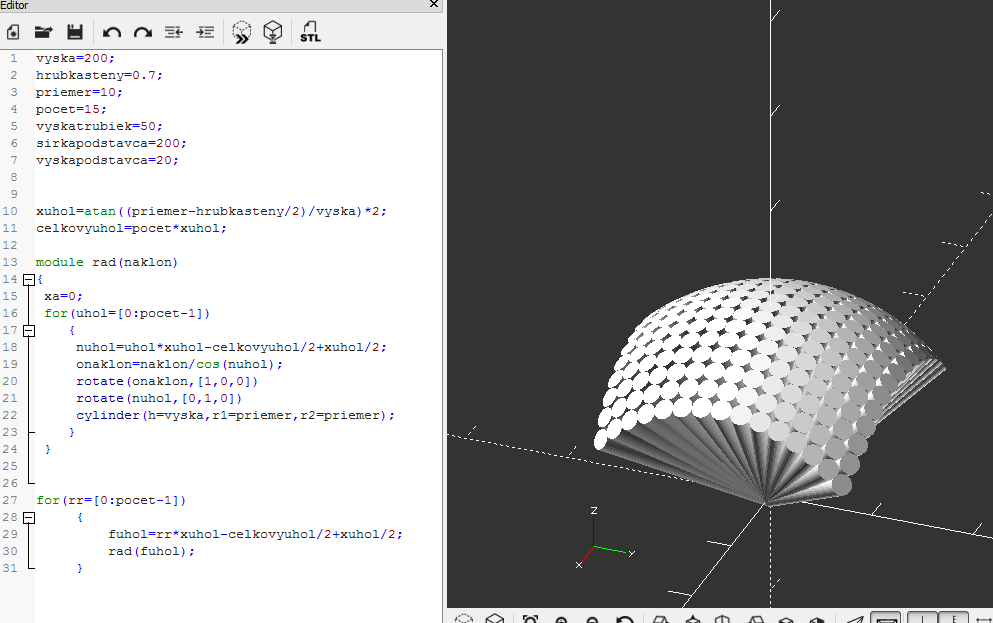Close the Editor panel

tap(433, 5)
